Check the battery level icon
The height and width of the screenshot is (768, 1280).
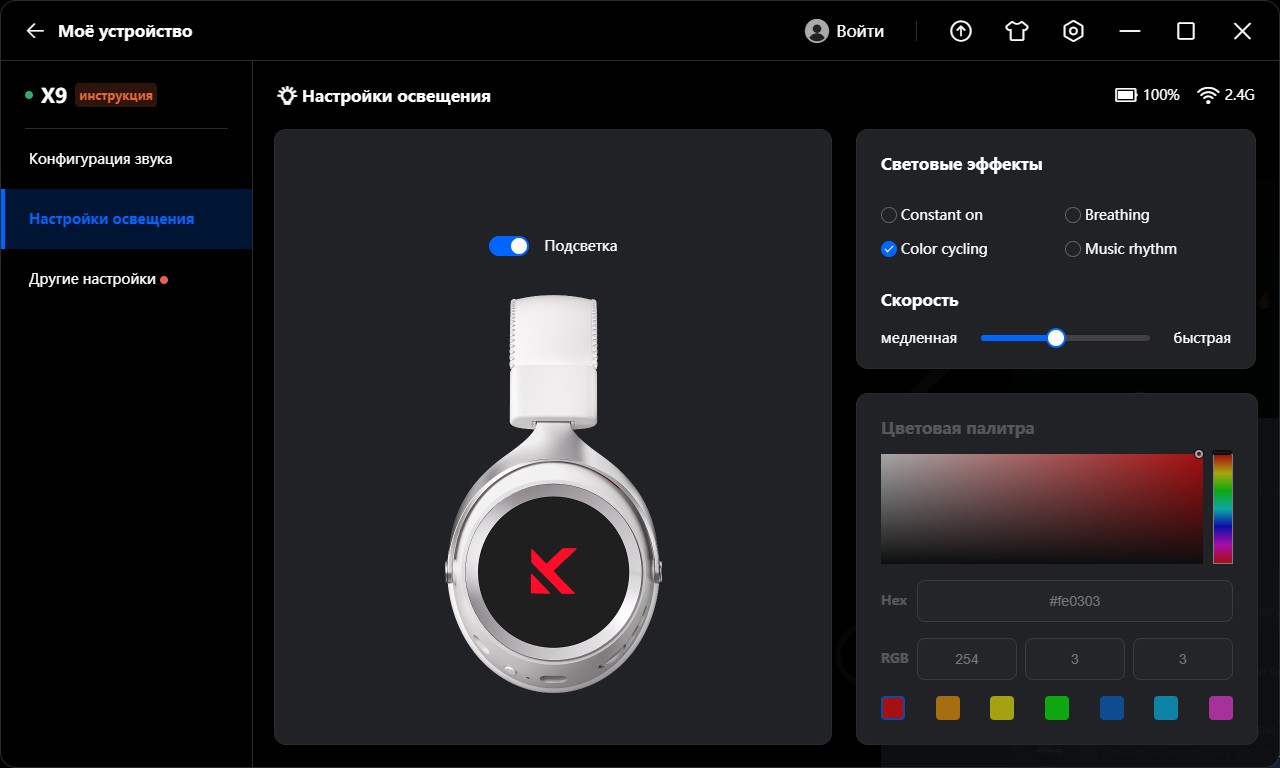click(1126, 95)
